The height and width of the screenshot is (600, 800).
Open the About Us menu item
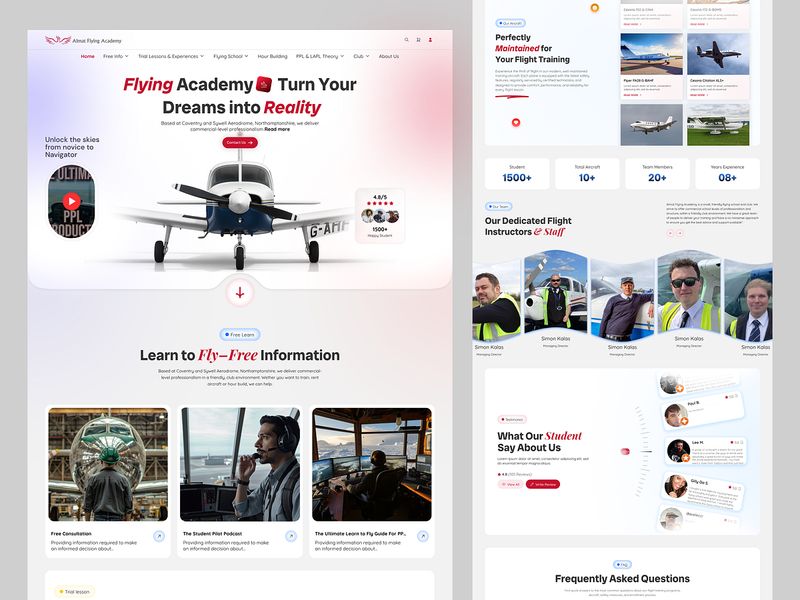[x=389, y=56]
